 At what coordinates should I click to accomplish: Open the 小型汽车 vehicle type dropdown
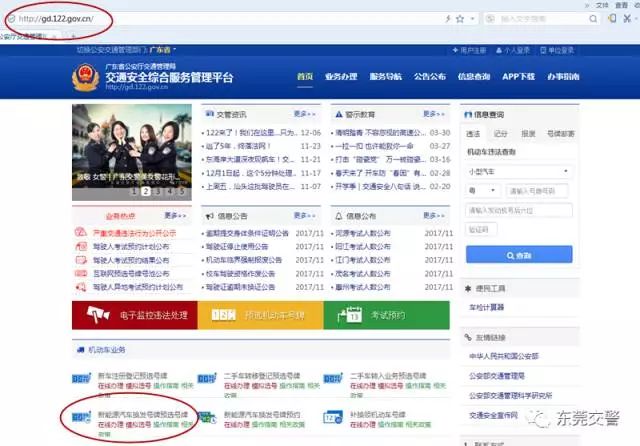pyautogui.click(x=519, y=172)
